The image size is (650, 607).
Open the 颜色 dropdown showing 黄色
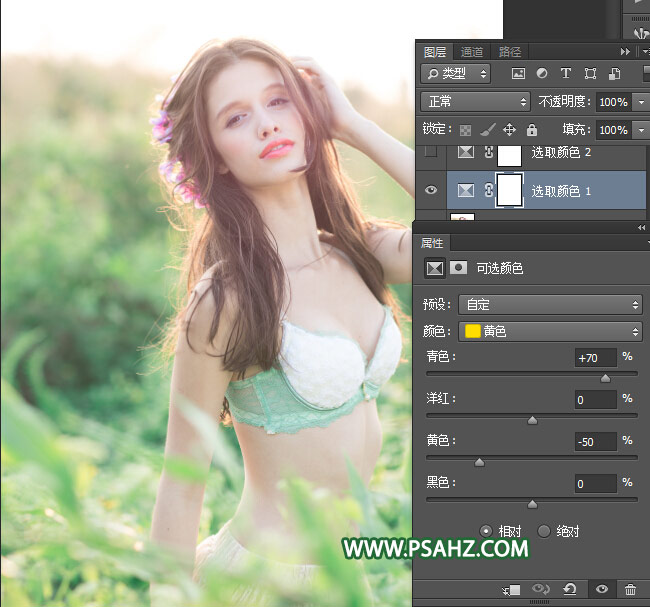tap(549, 331)
